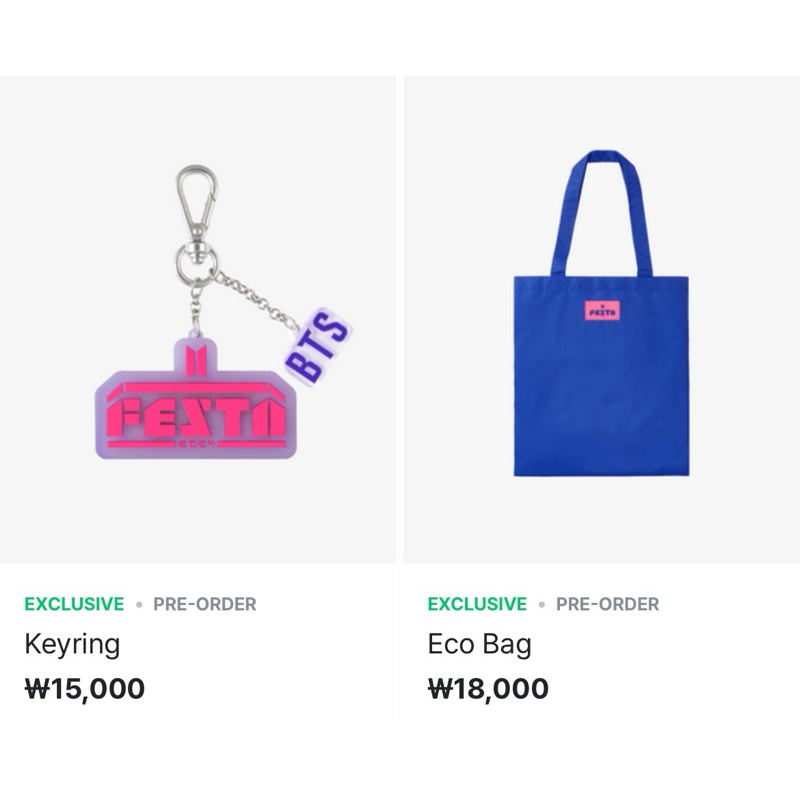The image size is (800, 800).
Task: Select the Keyring product title
Action: click(72, 644)
